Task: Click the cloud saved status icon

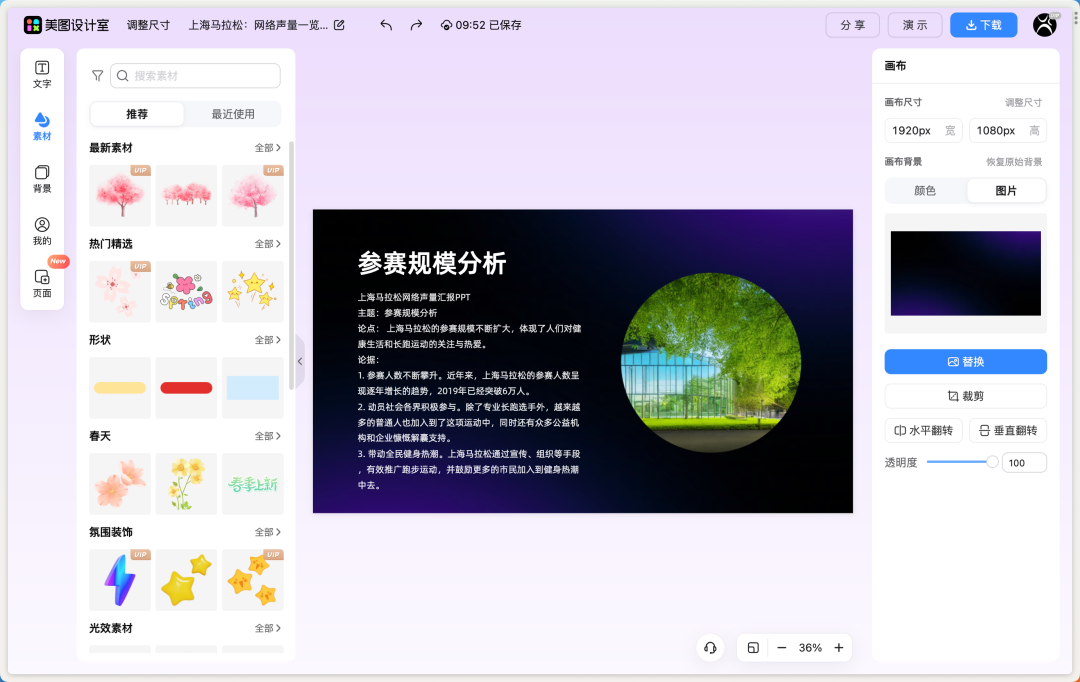Action: pyautogui.click(x=446, y=25)
